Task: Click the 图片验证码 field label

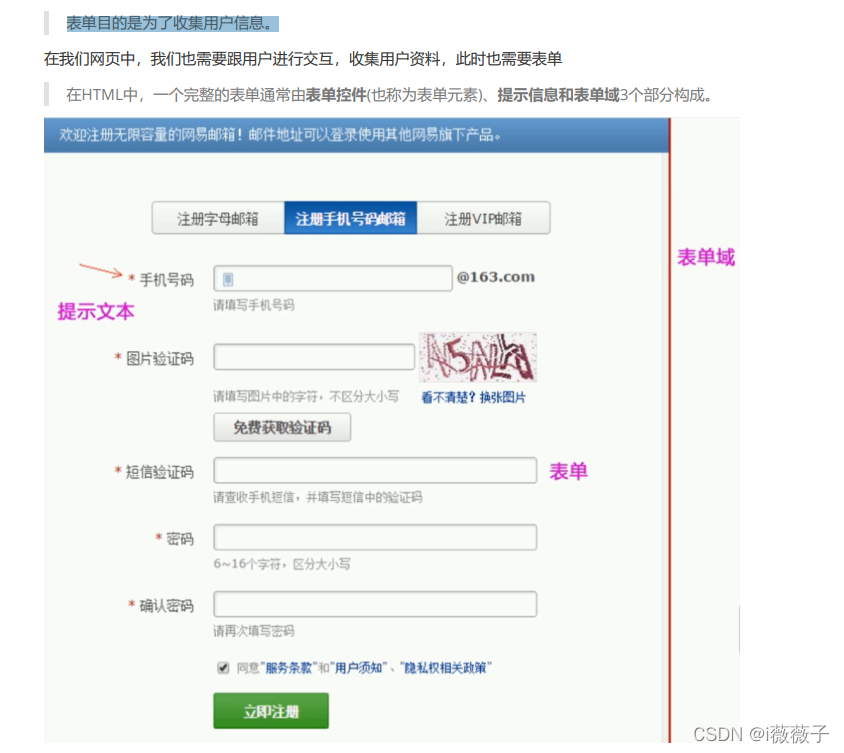Action: (160, 358)
